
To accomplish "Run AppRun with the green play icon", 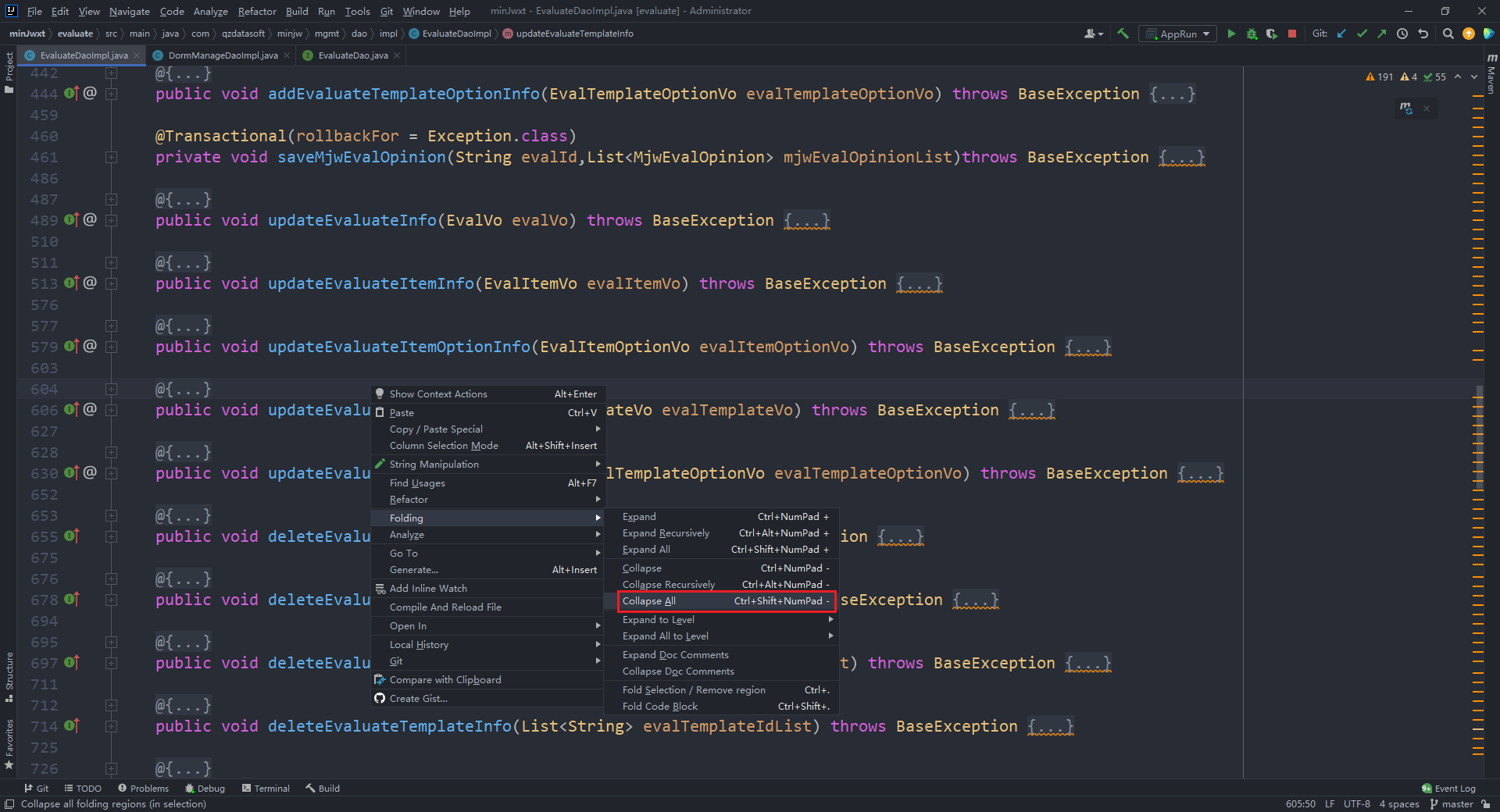I will [1231, 34].
